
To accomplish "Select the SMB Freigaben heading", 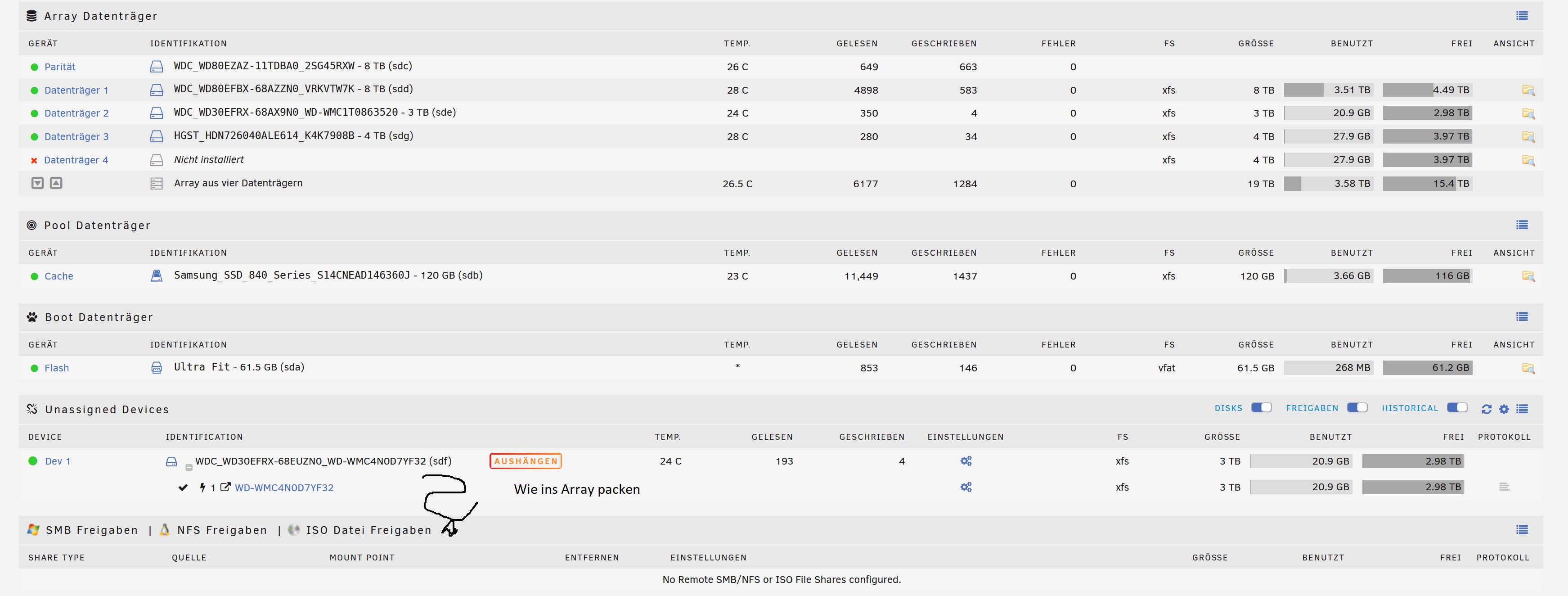I will [x=92, y=530].
